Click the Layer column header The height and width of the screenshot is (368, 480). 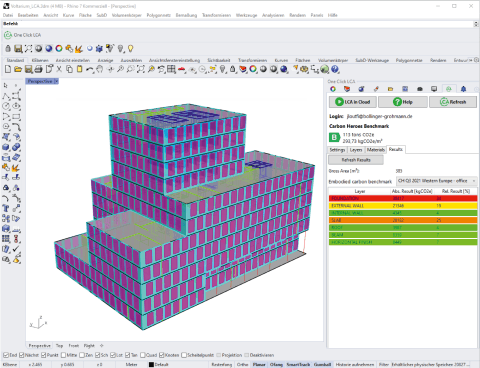360,191
